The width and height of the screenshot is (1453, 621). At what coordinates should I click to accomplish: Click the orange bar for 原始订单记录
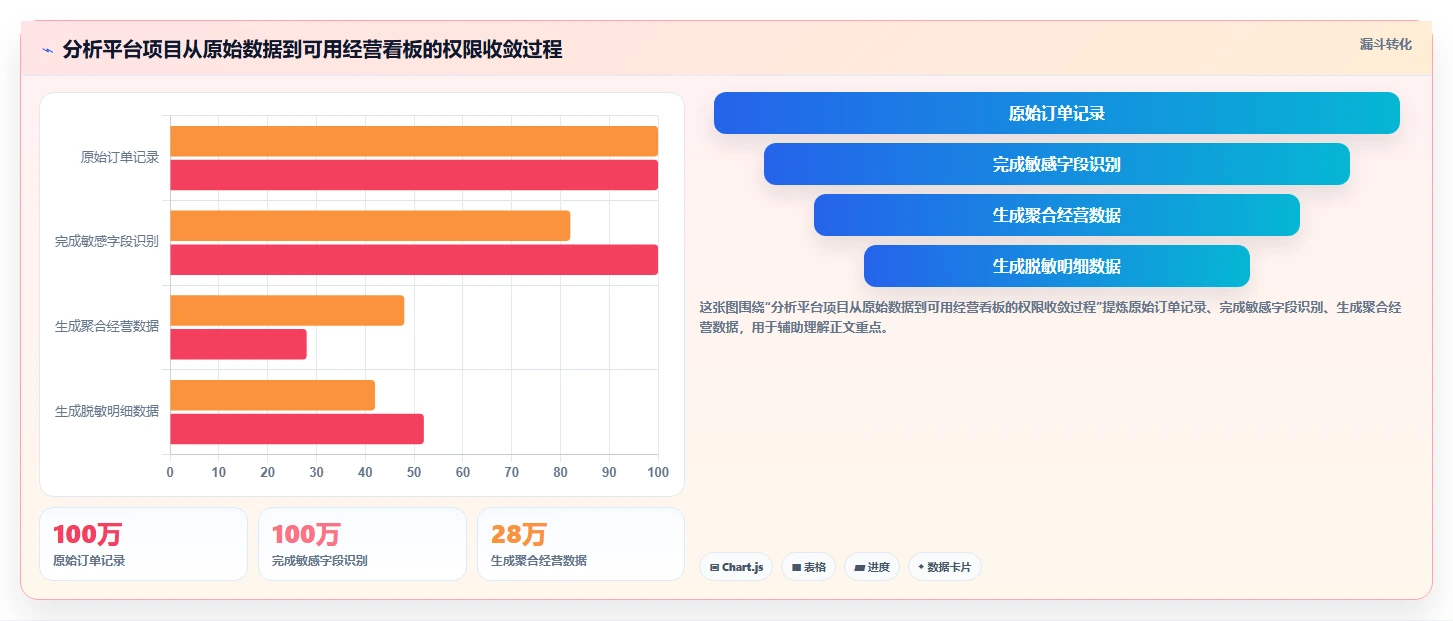tap(414, 141)
